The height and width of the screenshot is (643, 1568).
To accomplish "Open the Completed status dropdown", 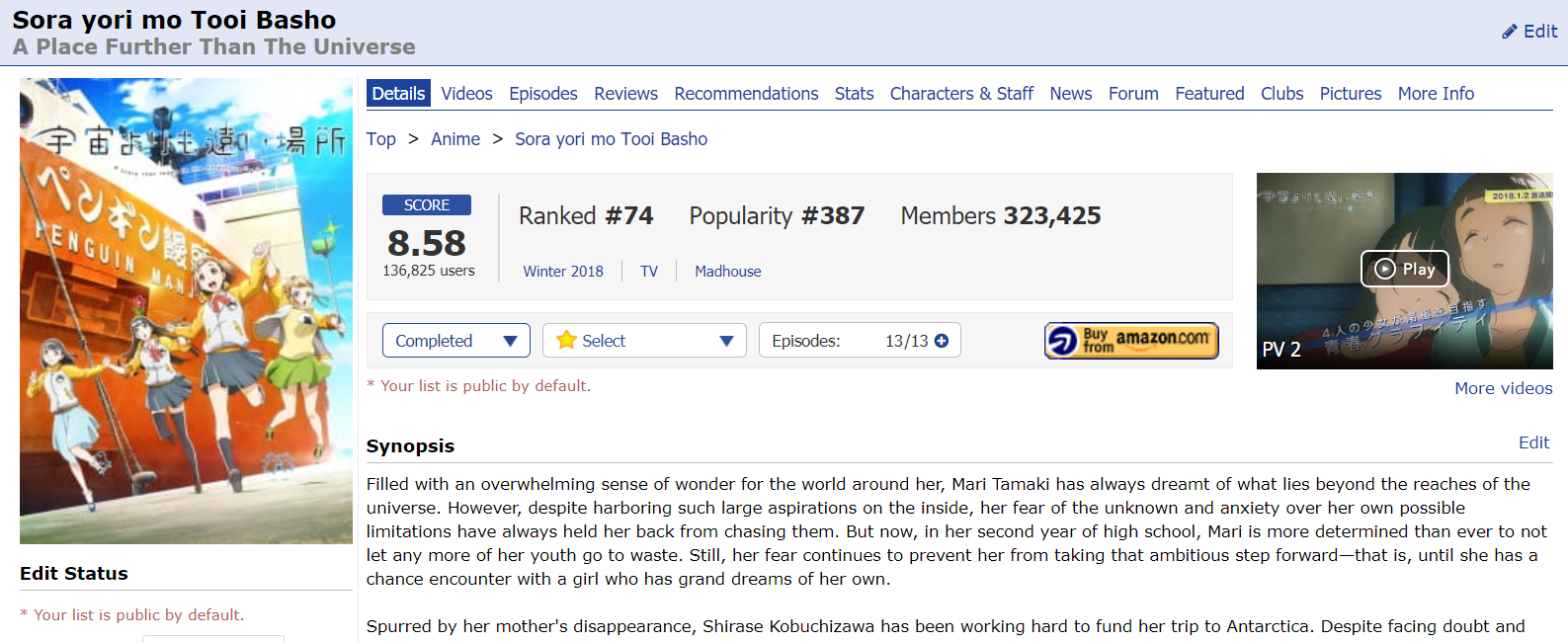I will point(455,341).
